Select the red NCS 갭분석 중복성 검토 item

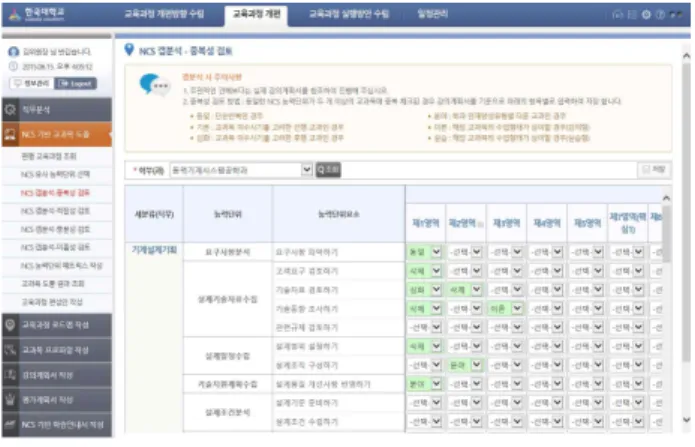click(55, 193)
